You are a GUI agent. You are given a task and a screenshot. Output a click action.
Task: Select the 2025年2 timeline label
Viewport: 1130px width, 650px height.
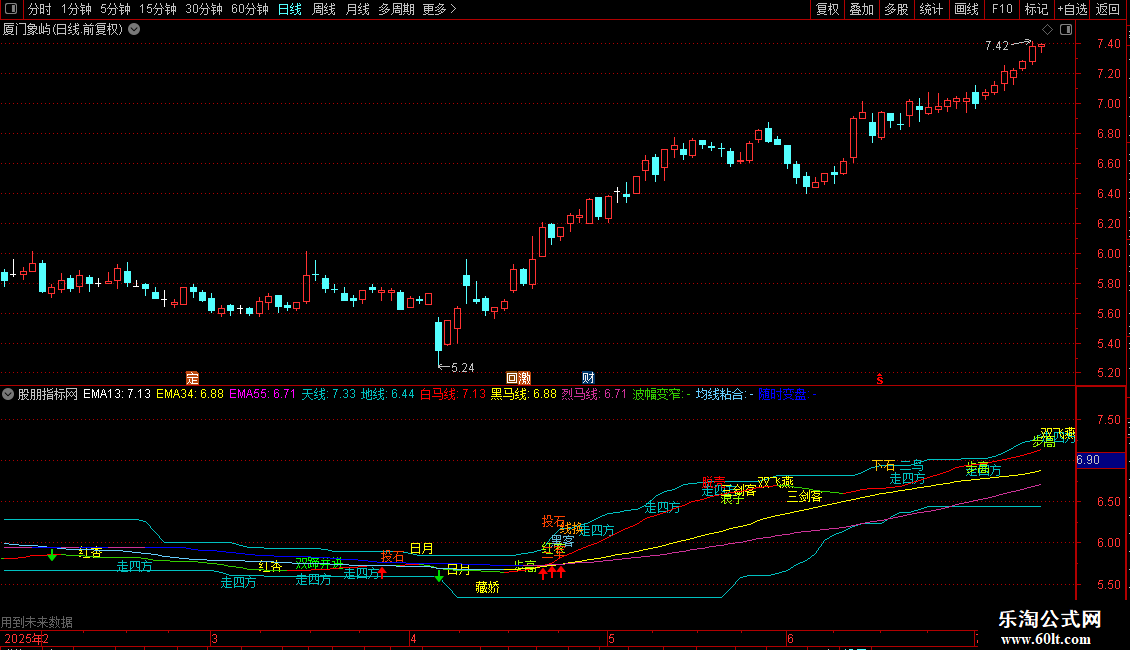pos(27,638)
